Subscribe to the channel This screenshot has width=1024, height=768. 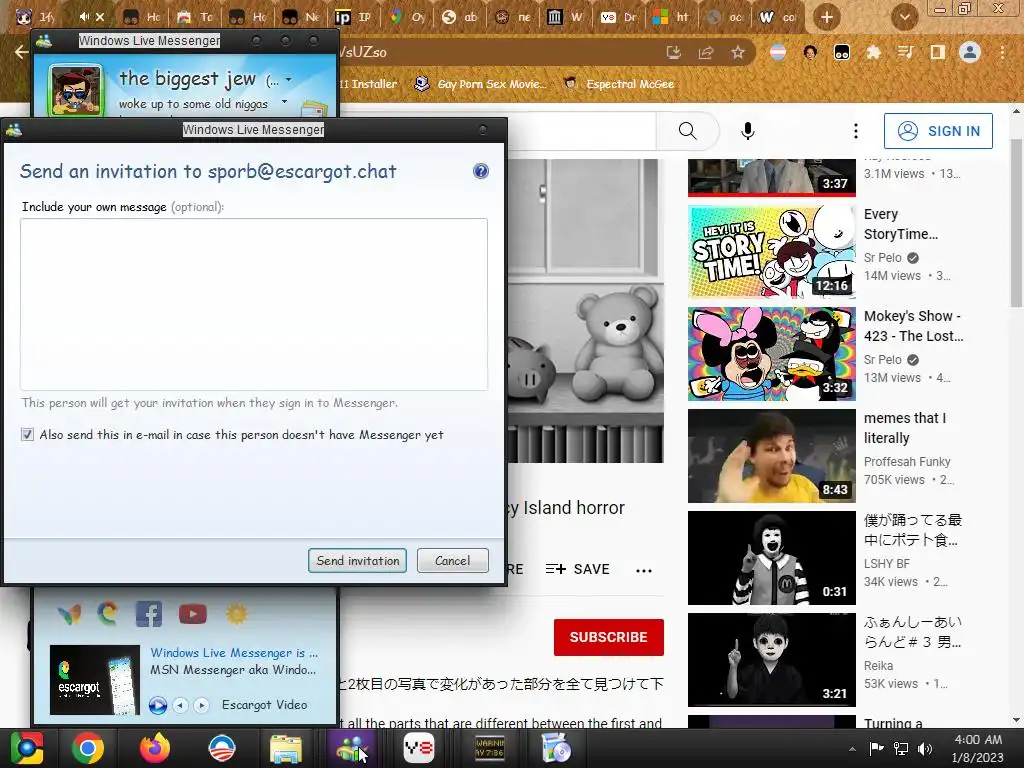pyautogui.click(x=609, y=637)
